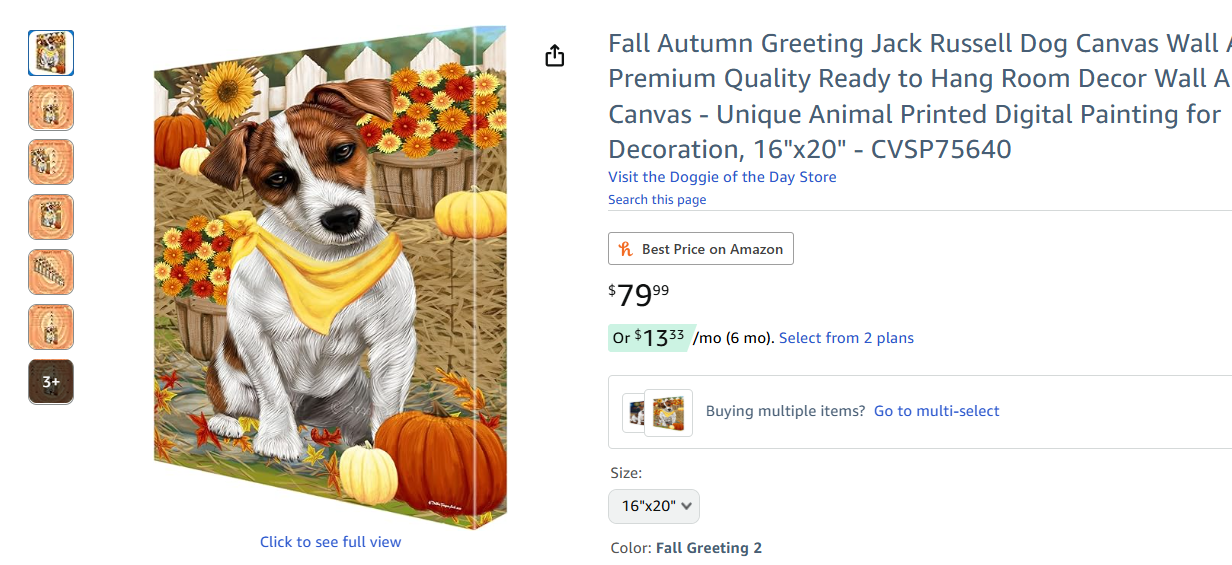Open the 16"x20" Size dropdown
This screenshot has width=1232, height=565.
click(x=654, y=506)
